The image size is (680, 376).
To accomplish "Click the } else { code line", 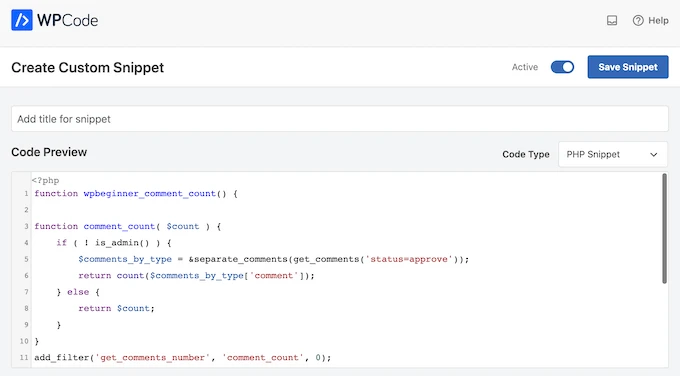I will 78,292.
